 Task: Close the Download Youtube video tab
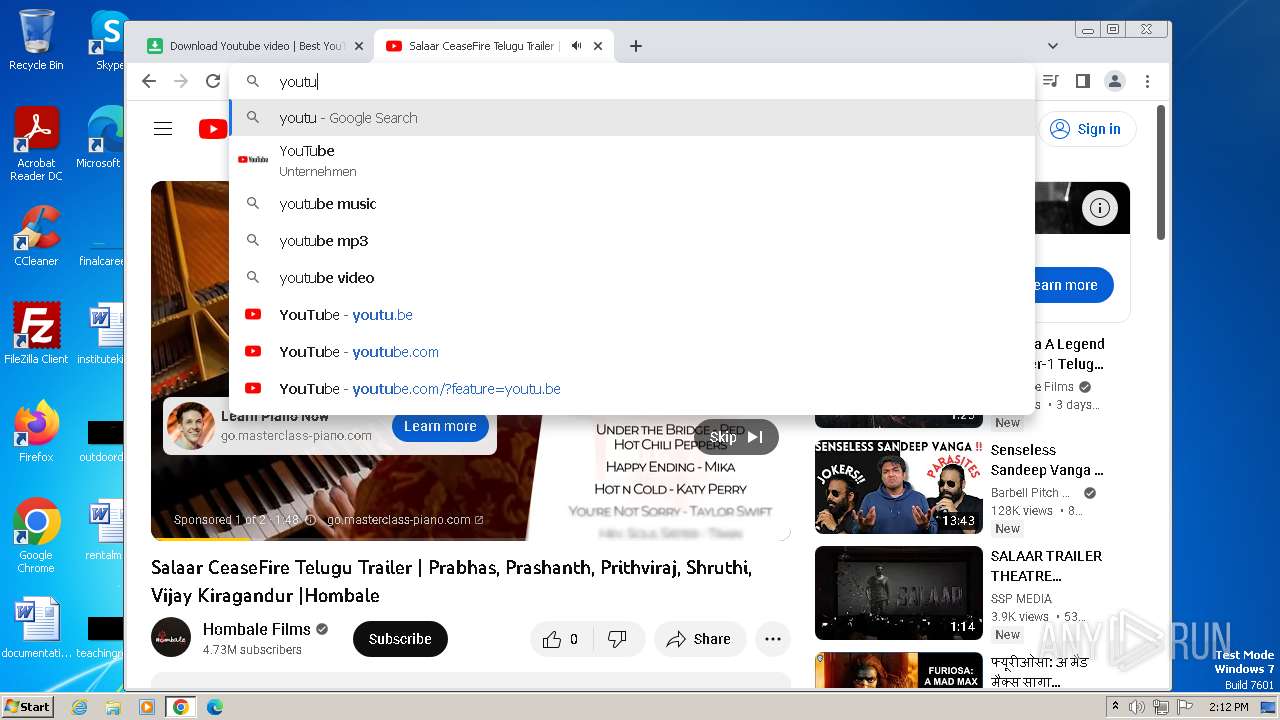pyautogui.click(x=359, y=46)
